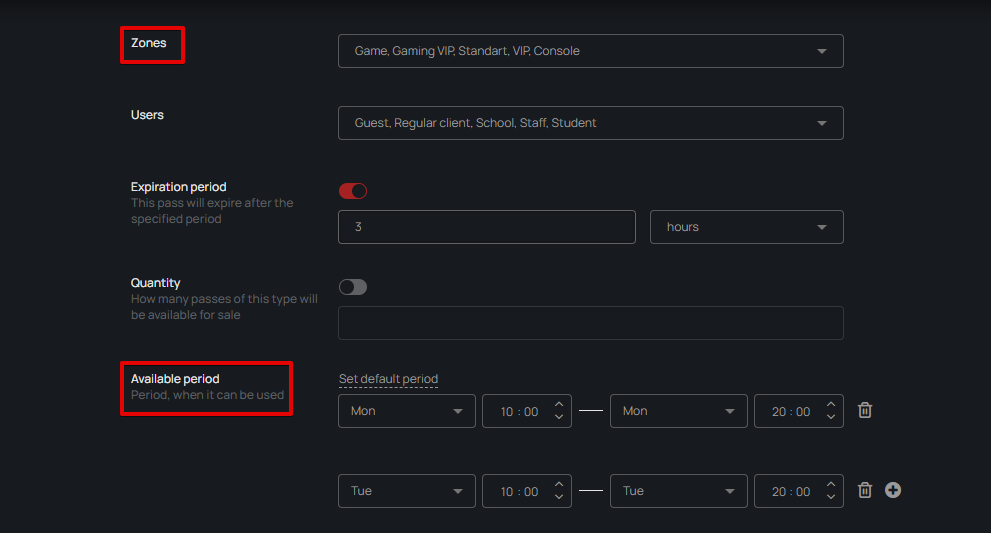Increase the Monday 10:00 start time
This screenshot has height=533, width=991.
point(559,405)
